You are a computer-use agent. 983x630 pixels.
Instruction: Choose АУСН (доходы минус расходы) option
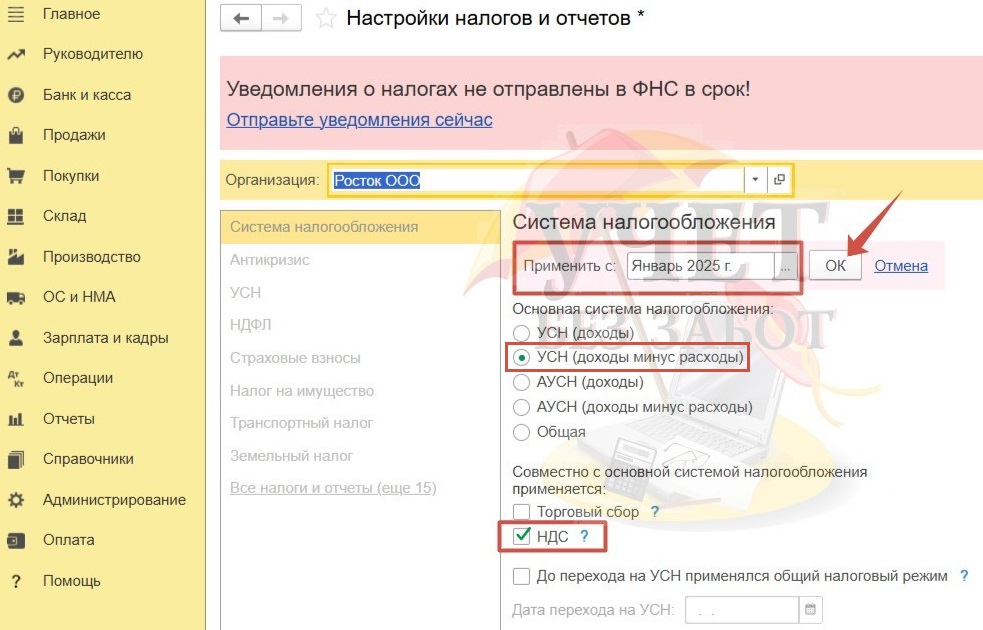pyautogui.click(x=521, y=407)
